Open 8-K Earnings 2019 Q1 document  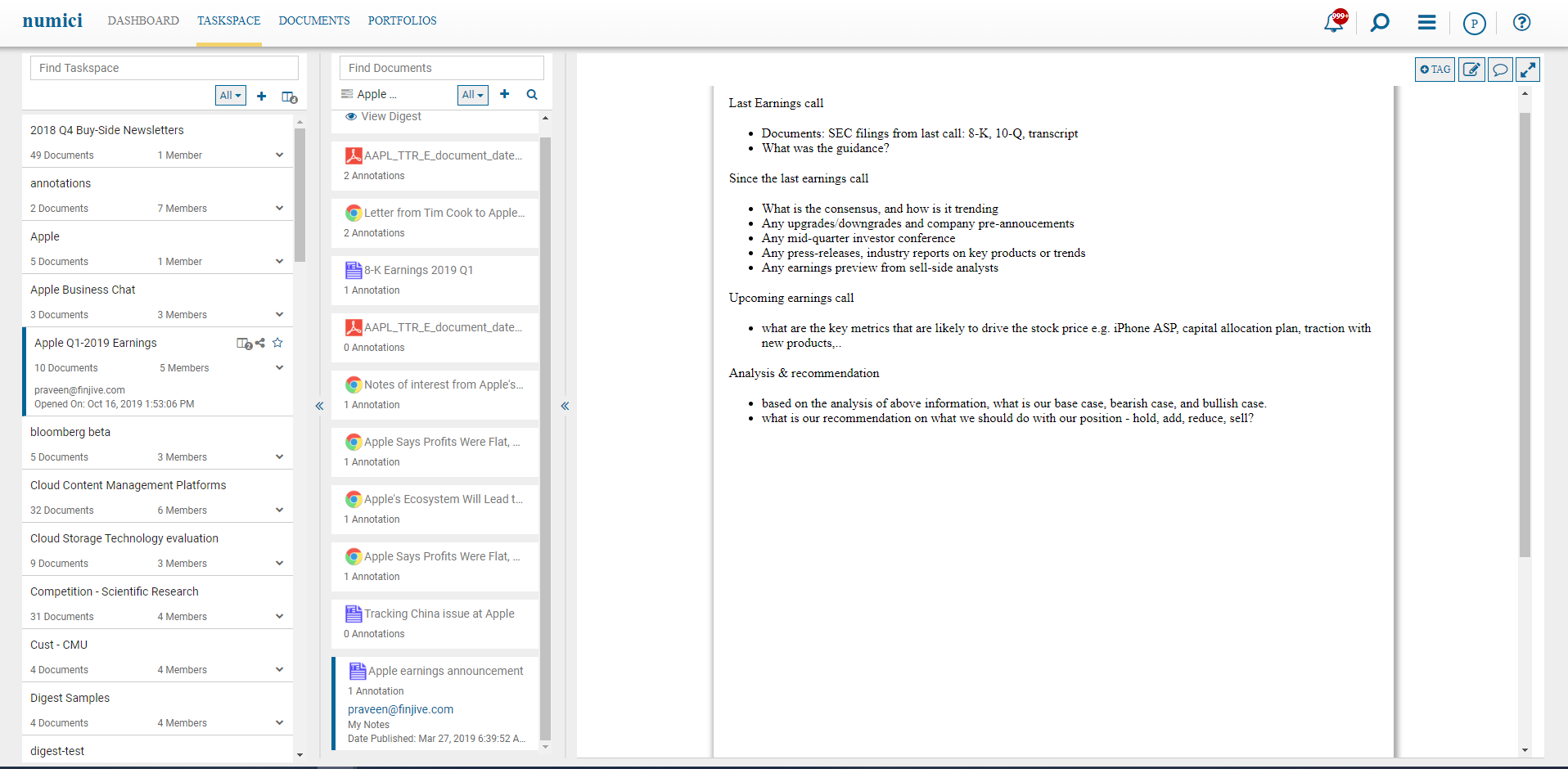pyautogui.click(x=418, y=270)
